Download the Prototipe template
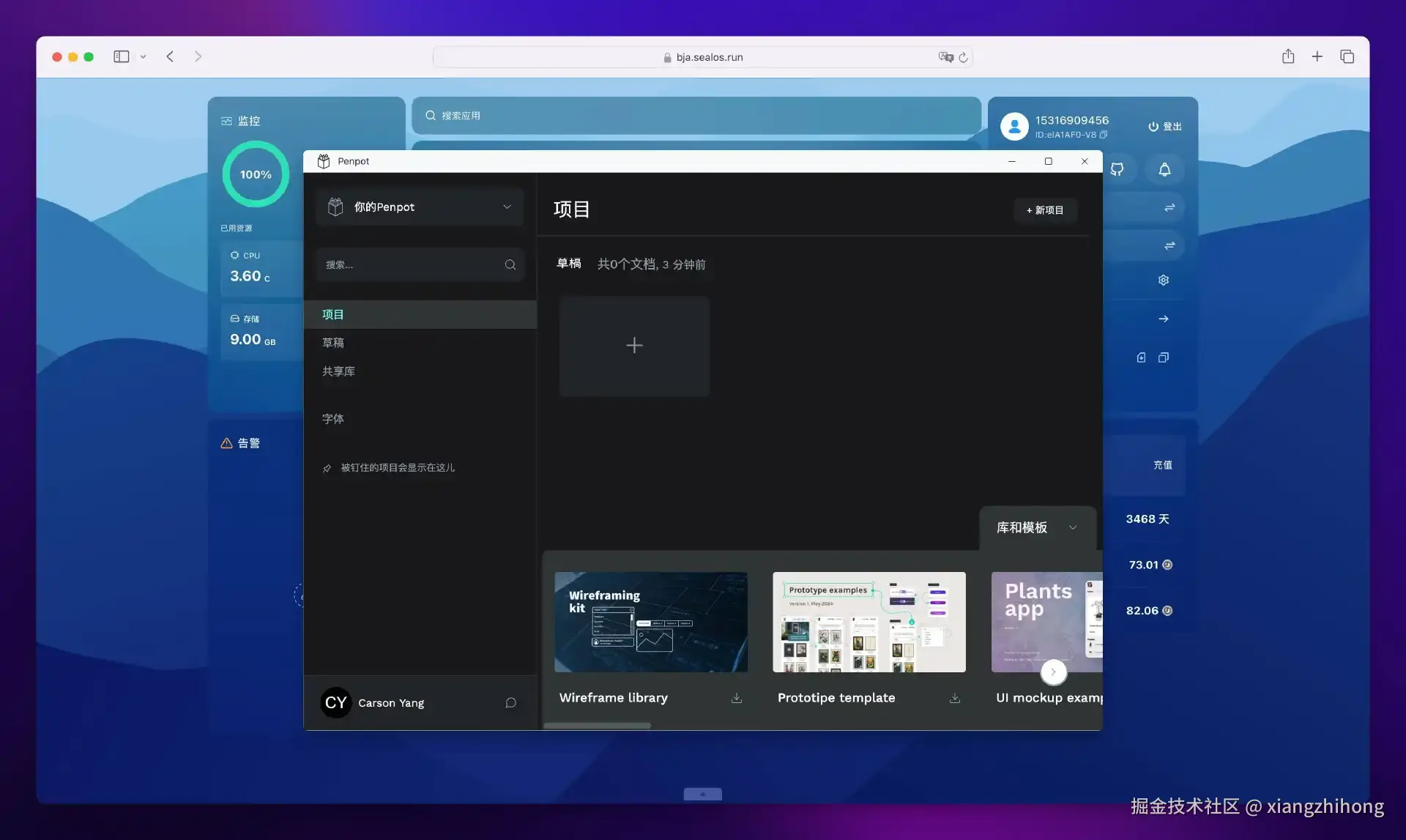This screenshot has height=840, width=1406. tap(954, 698)
